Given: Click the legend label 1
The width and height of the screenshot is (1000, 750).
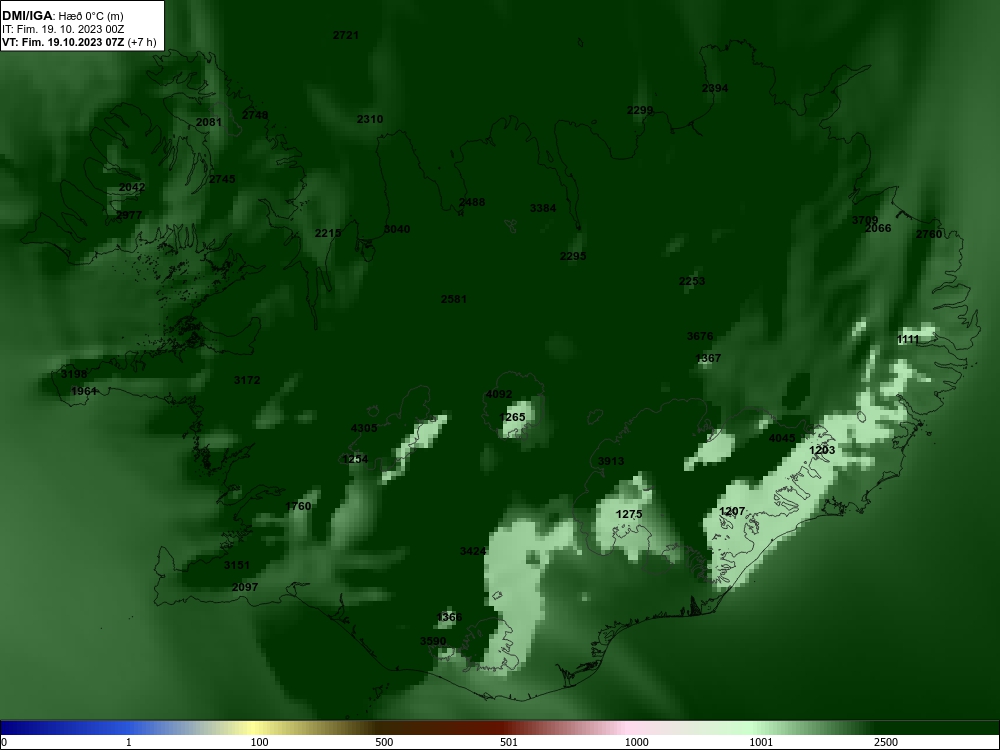Looking at the screenshot, I should click(129, 742).
